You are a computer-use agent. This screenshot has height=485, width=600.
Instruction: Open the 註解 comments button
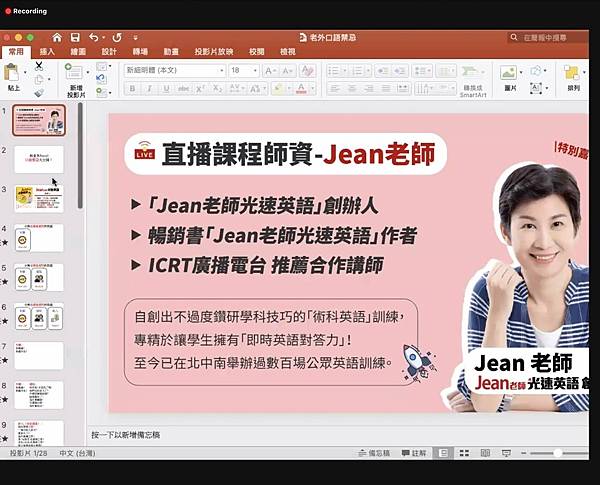414,453
